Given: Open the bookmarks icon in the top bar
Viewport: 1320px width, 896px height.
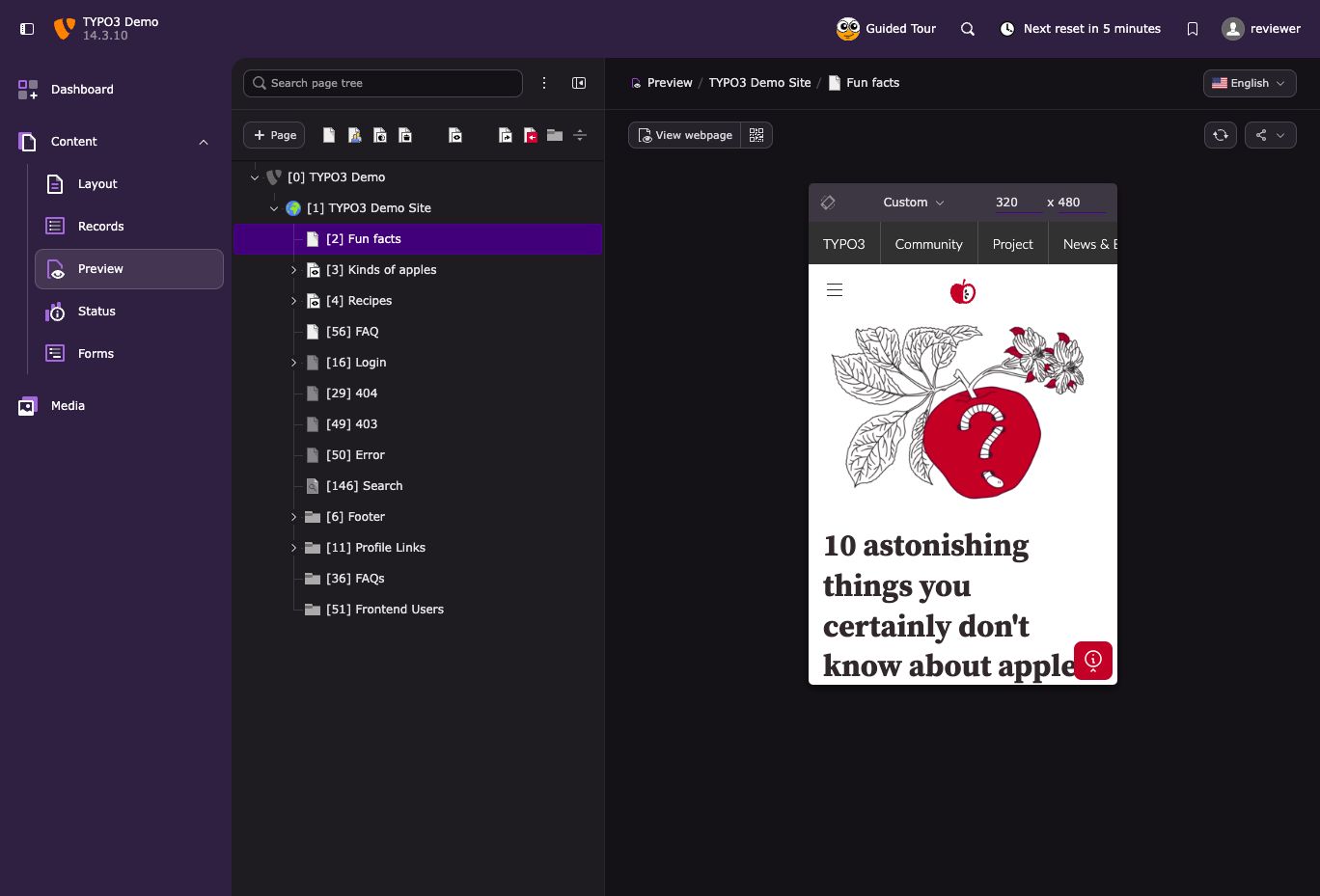Looking at the screenshot, I should (1193, 29).
